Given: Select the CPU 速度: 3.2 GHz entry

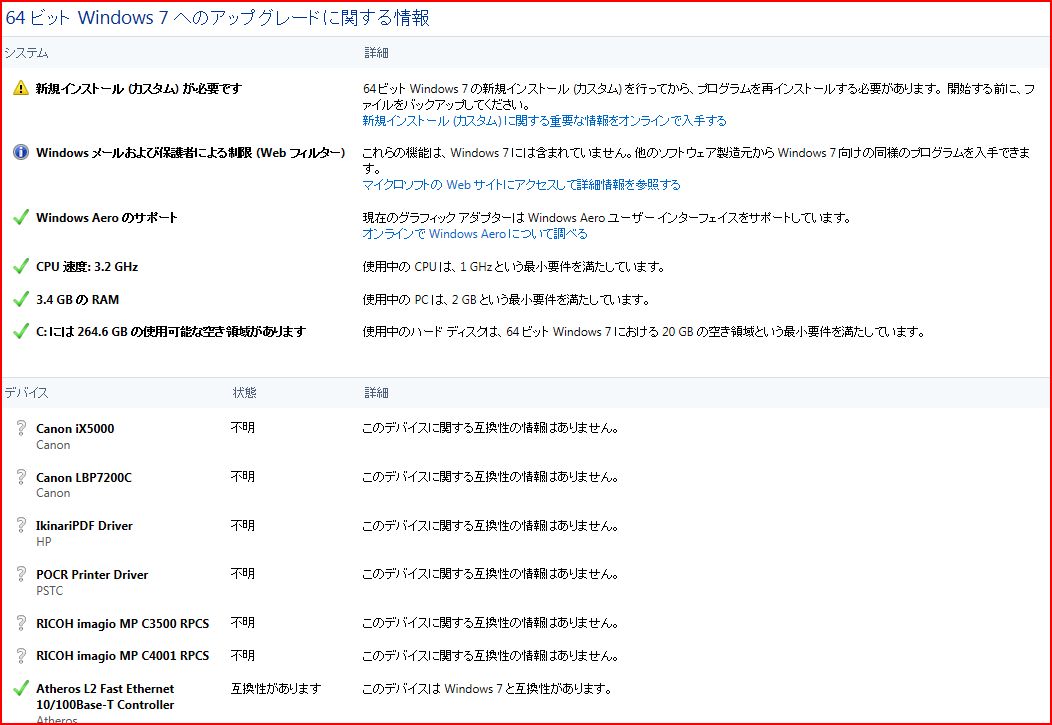Looking at the screenshot, I should pyautogui.click(x=87, y=266).
